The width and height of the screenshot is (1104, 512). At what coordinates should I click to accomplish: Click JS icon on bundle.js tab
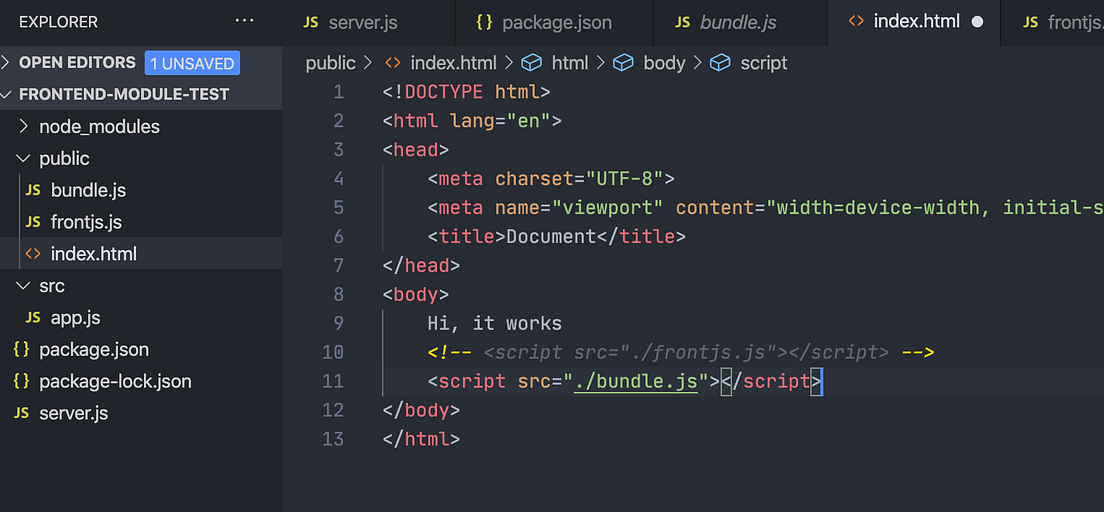tap(682, 23)
